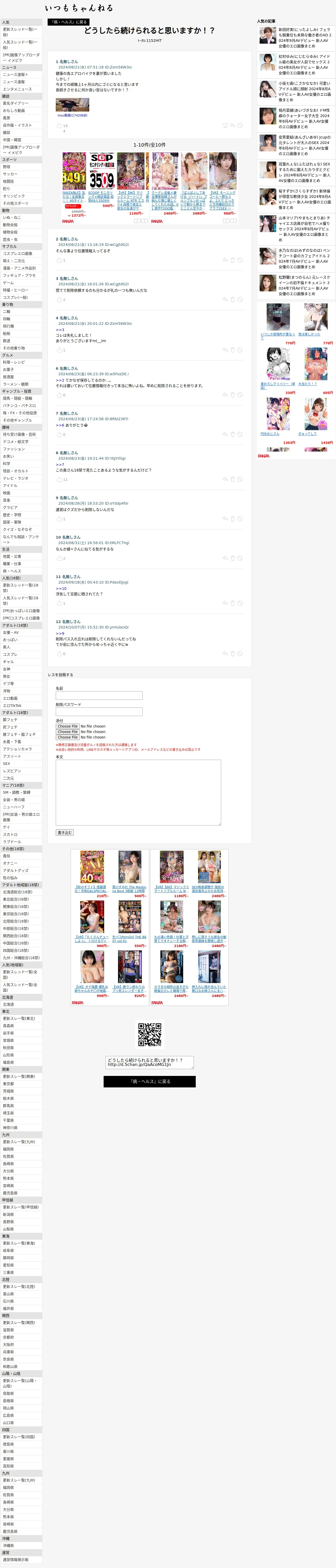The width and height of the screenshot is (336, 1568).
Task: Click the report icon on post 7
Action: [x=240, y=435]
